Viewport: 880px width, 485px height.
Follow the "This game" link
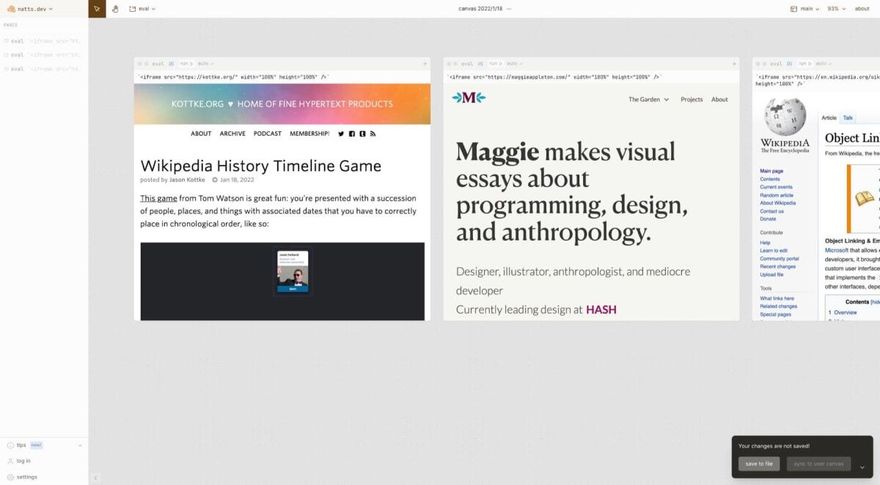coord(159,198)
